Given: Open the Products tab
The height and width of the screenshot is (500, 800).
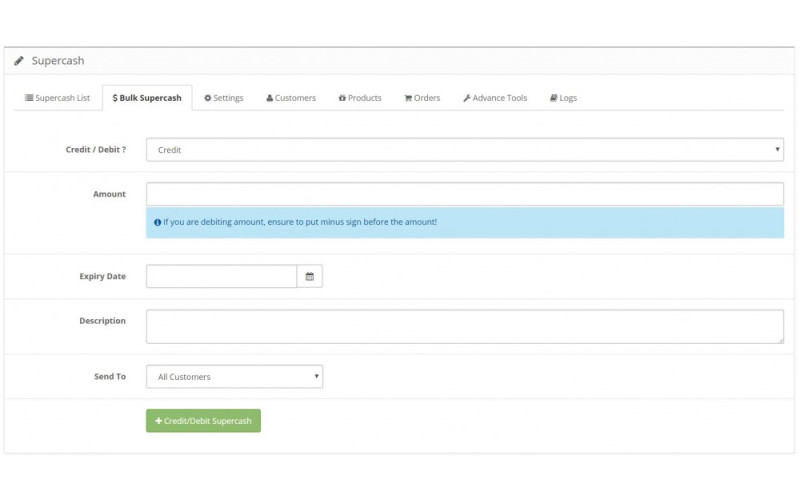Looking at the screenshot, I should (x=360, y=98).
